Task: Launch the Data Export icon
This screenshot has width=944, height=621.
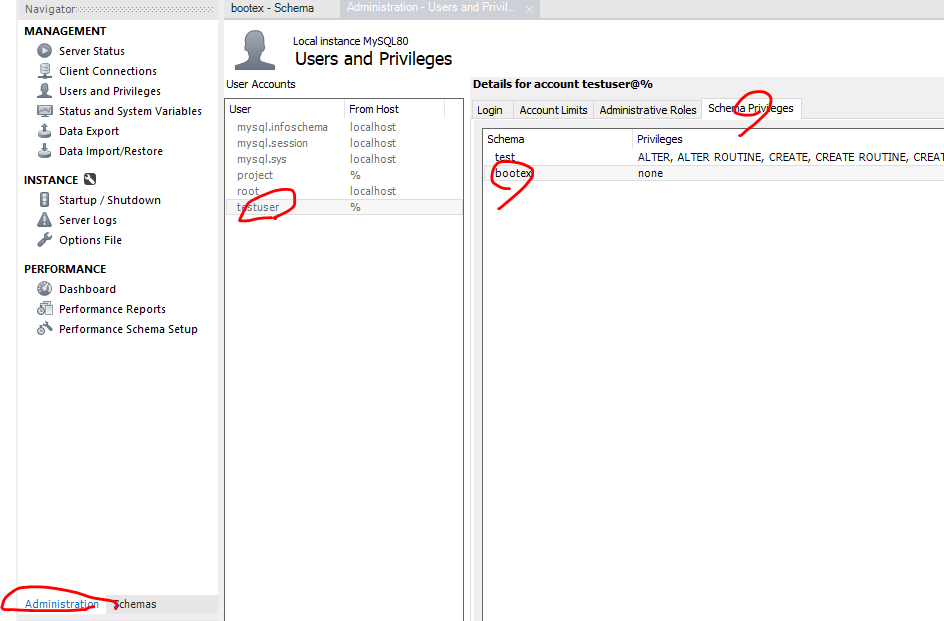Action: click(x=45, y=131)
